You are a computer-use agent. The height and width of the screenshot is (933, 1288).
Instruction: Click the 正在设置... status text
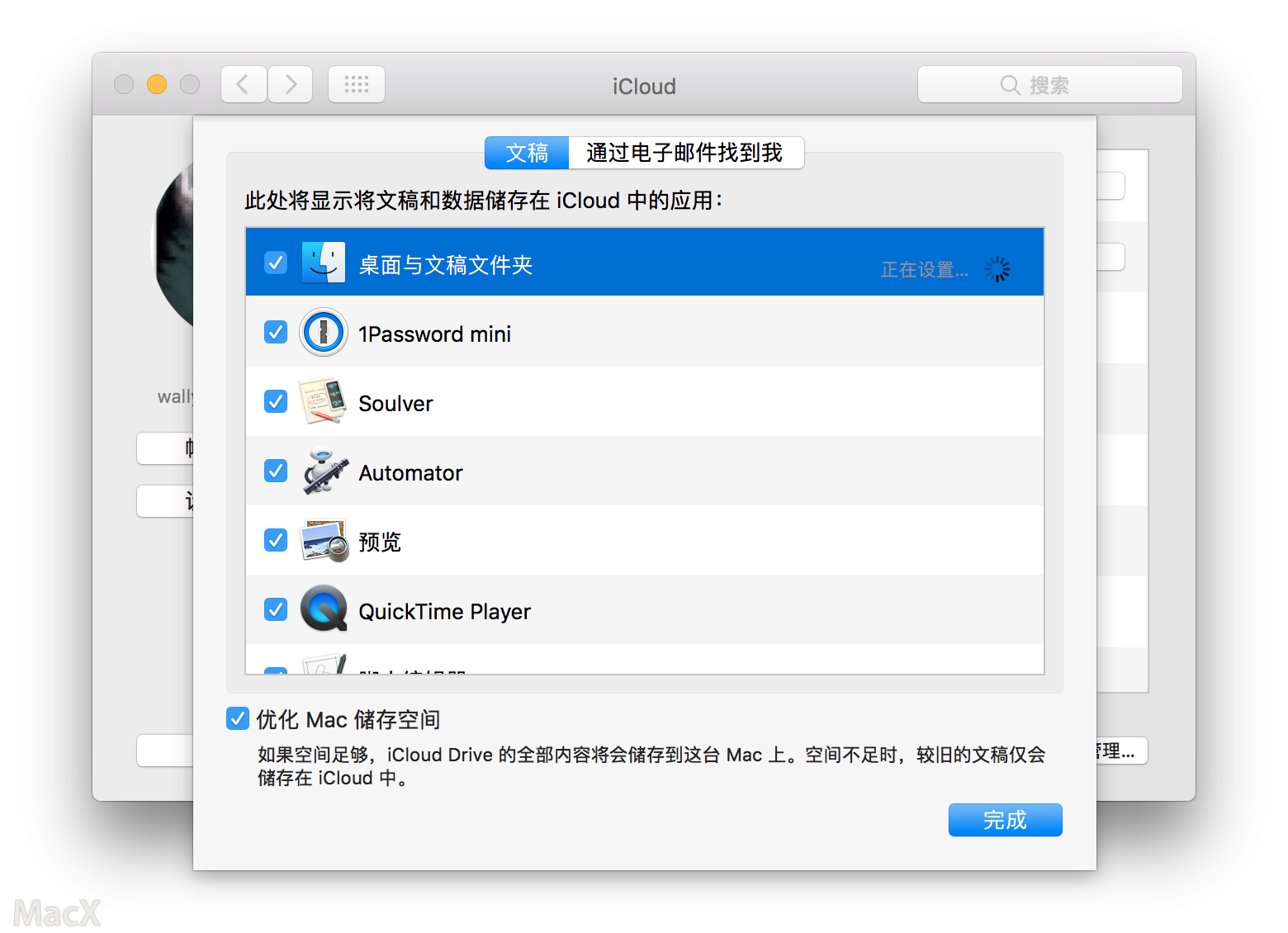pos(925,270)
